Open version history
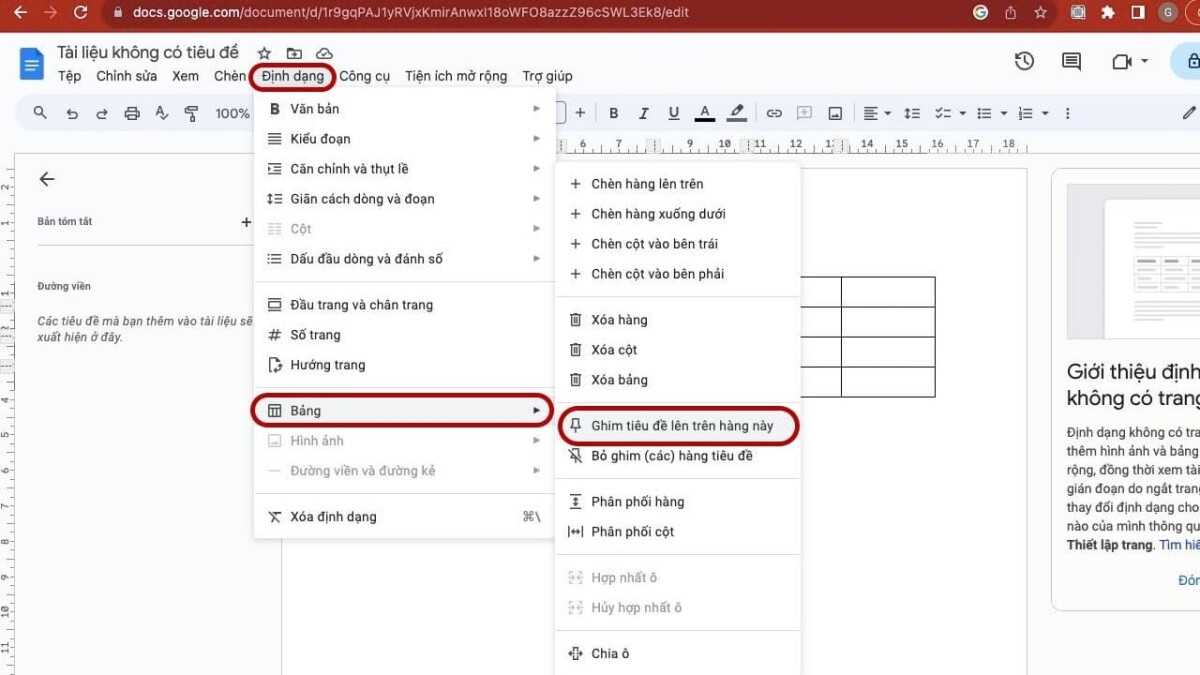The width and height of the screenshot is (1200, 675). coord(1023,61)
